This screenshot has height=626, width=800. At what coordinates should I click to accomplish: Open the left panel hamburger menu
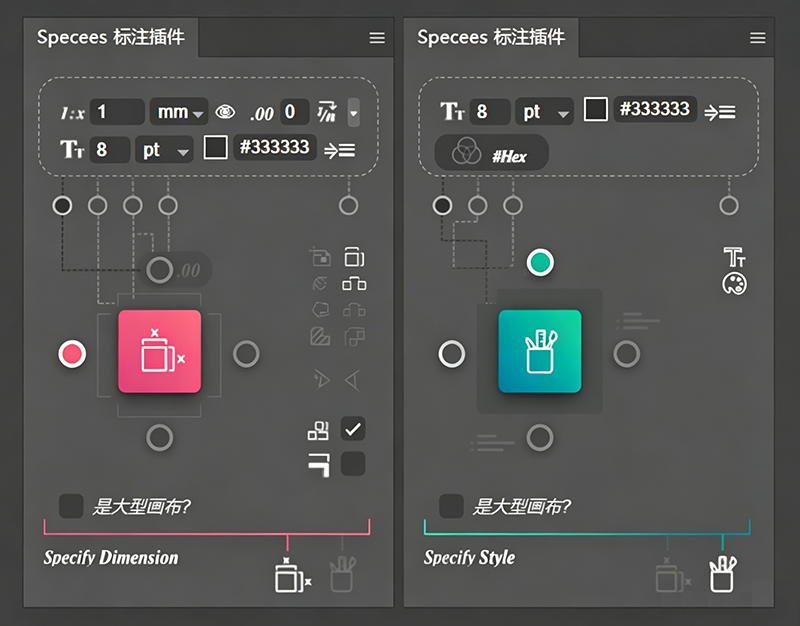point(377,38)
